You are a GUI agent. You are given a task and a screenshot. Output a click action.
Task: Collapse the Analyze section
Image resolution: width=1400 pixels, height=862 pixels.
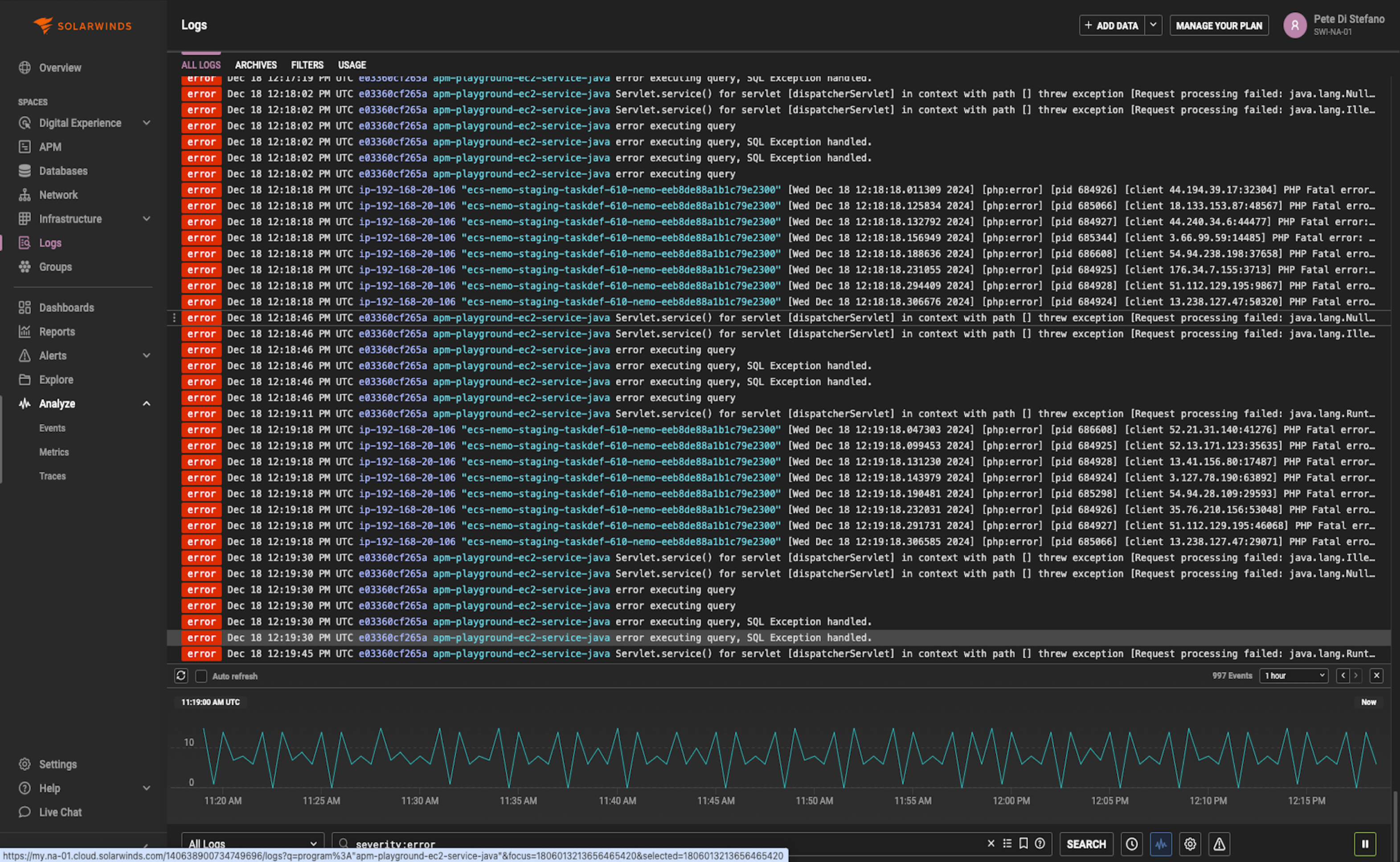(x=147, y=404)
